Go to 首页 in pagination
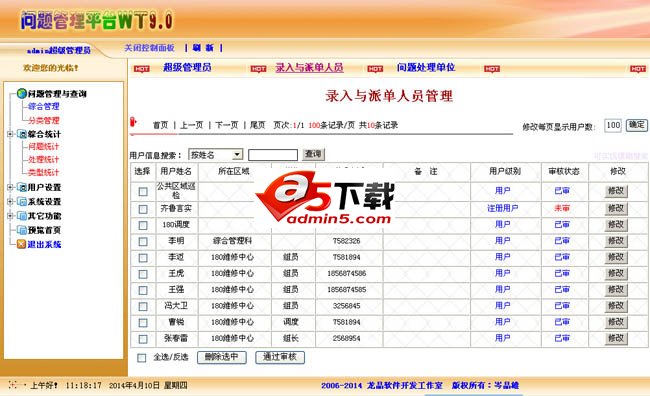 point(160,125)
